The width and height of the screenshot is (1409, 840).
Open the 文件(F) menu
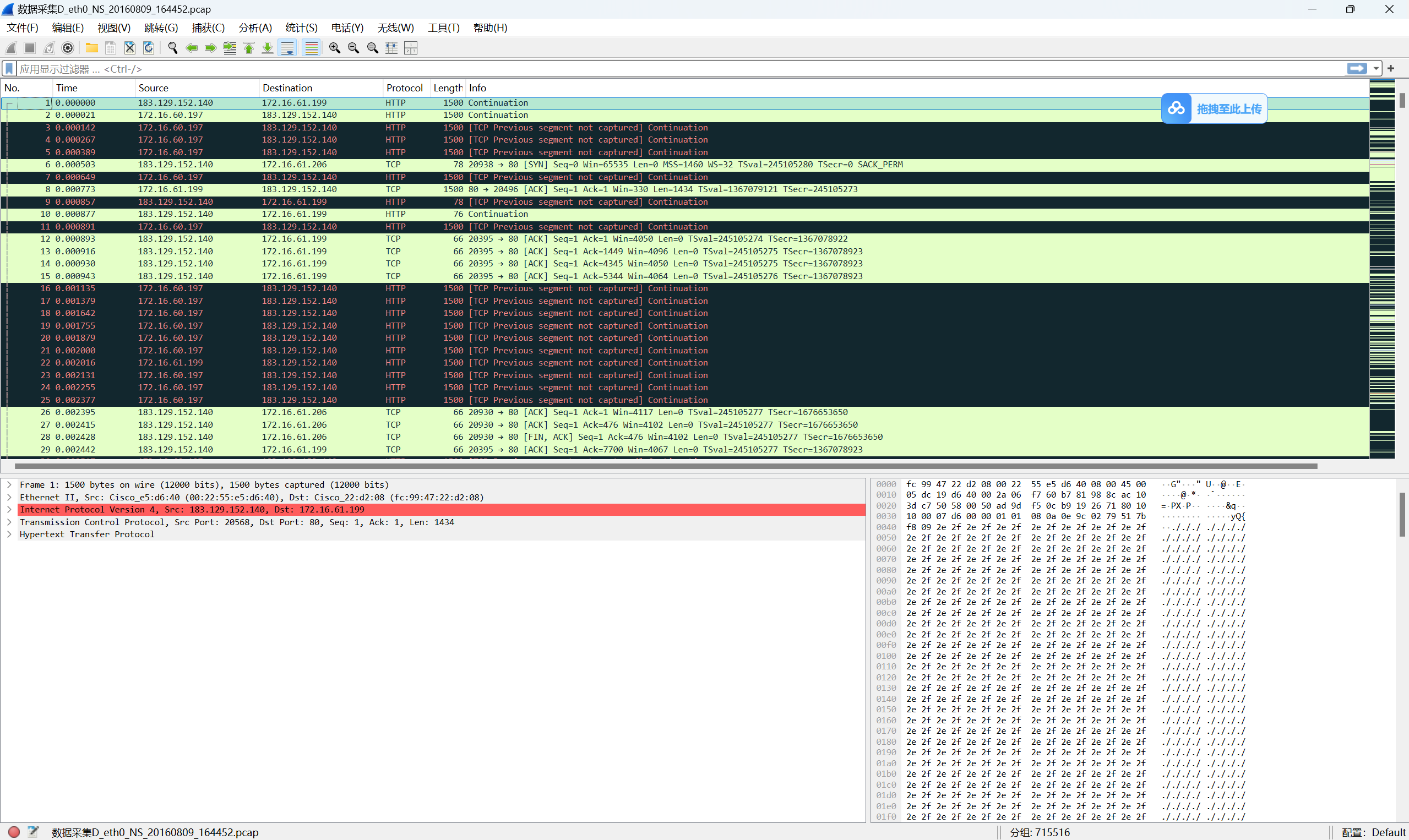[22, 28]
